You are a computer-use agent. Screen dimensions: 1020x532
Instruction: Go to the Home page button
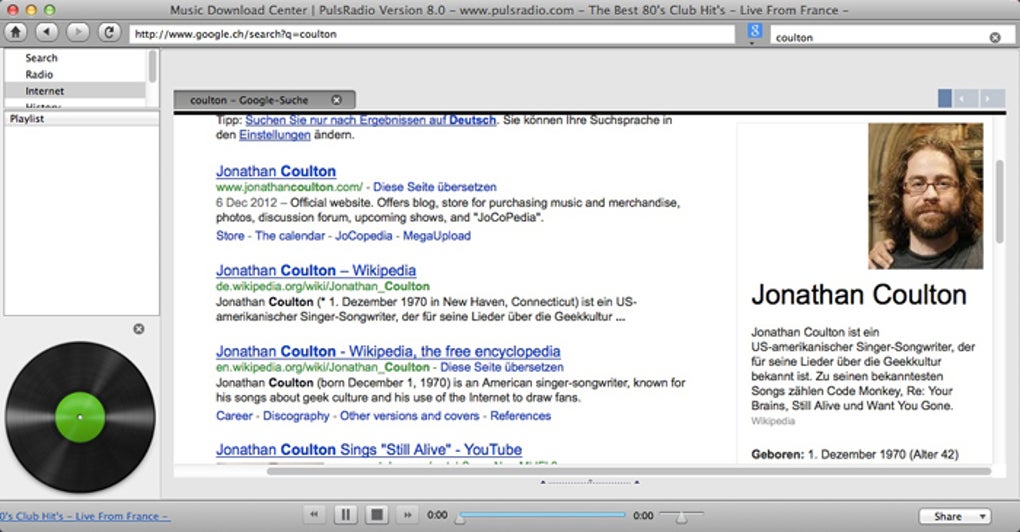coord(16,31)
